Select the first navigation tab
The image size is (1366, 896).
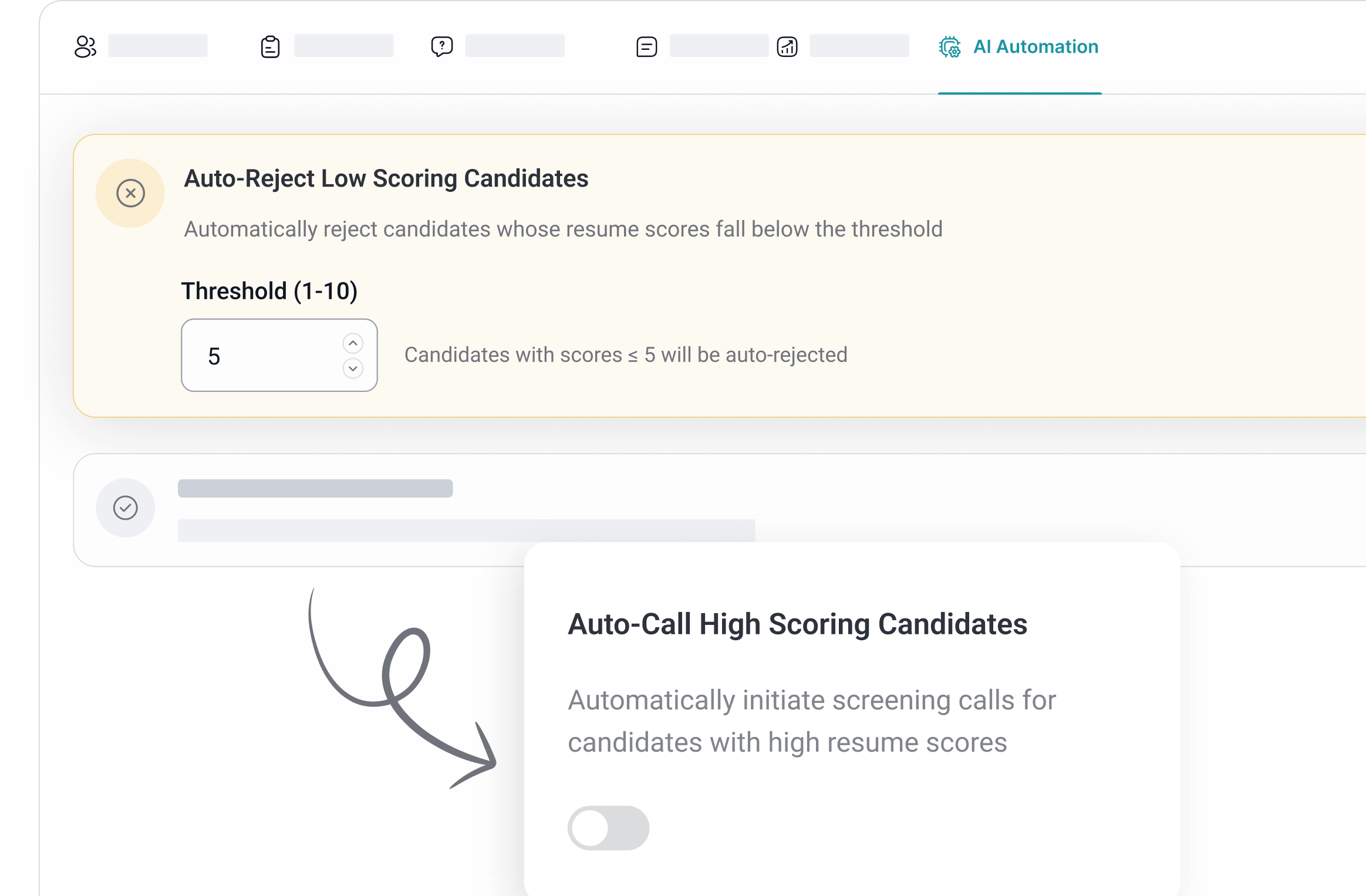(141, 47)
